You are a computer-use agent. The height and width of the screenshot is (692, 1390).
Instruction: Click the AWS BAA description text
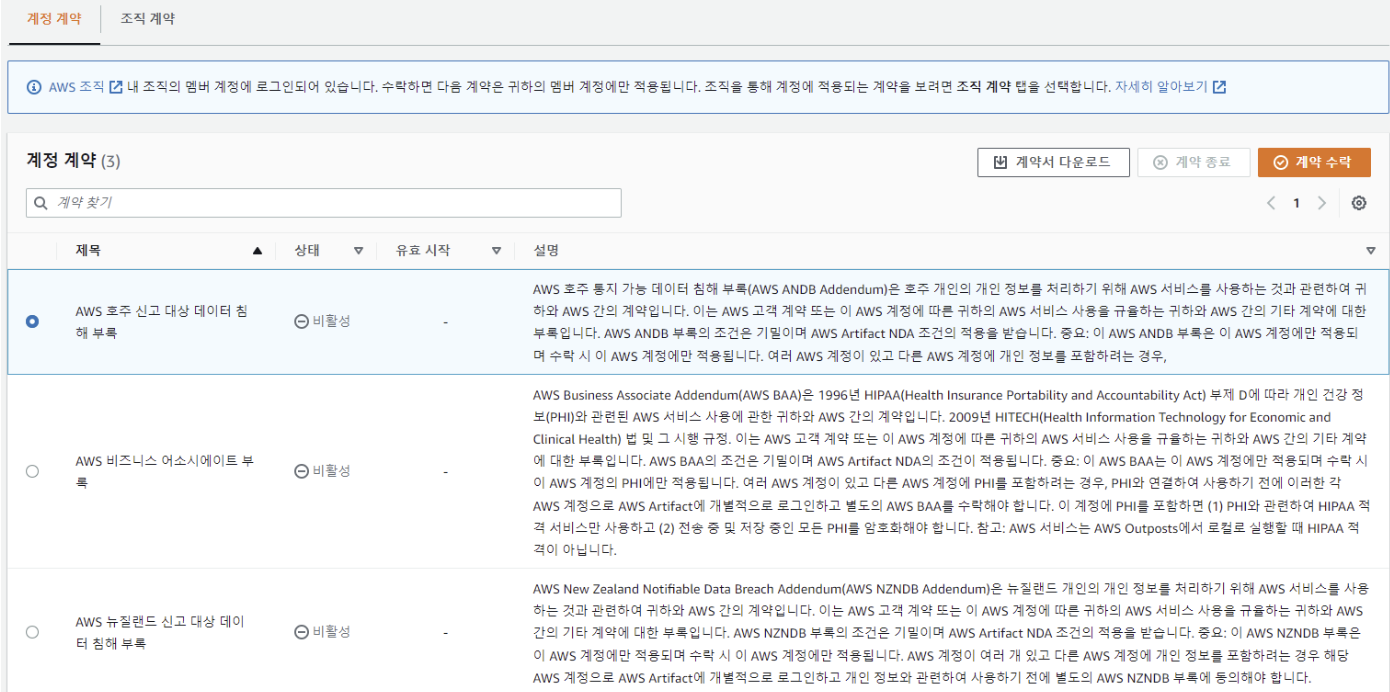pos(951,471)
